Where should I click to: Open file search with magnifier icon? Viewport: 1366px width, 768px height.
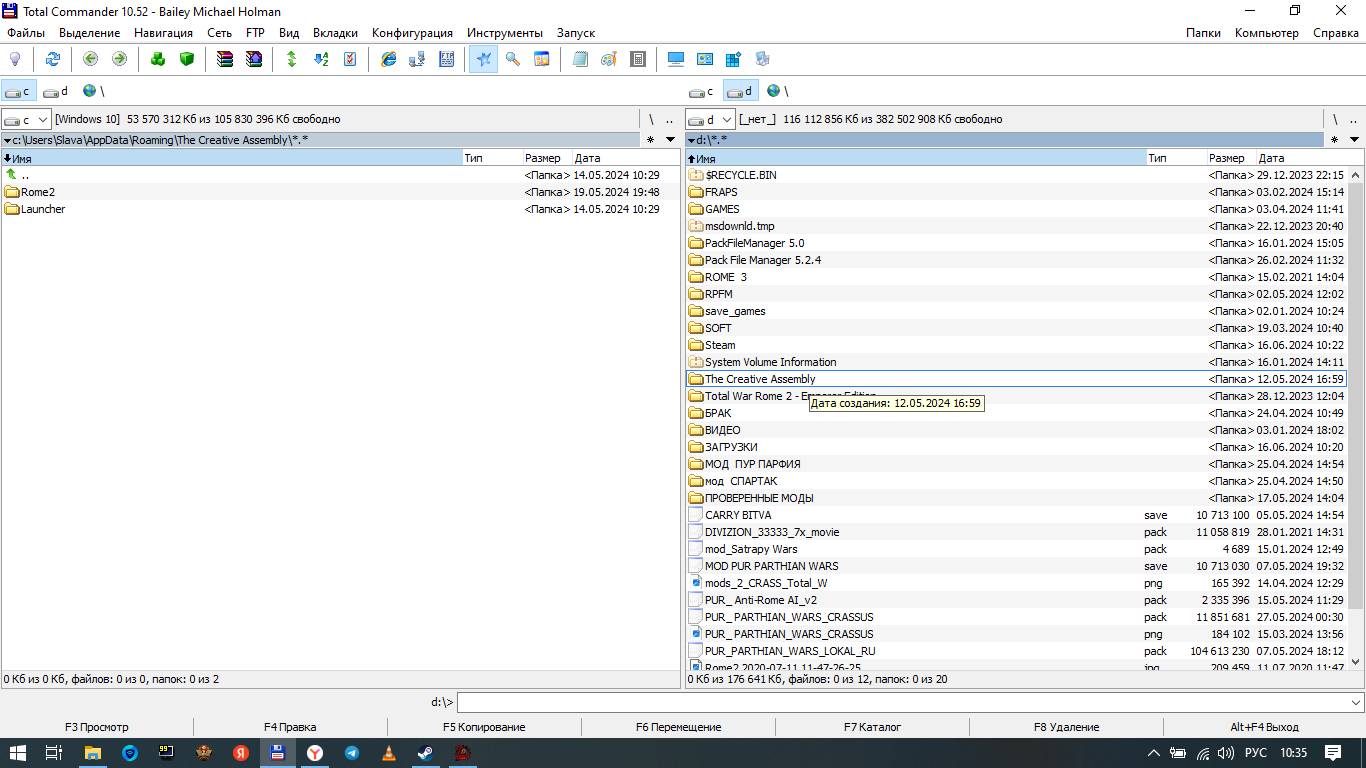click(x=513, y=59)
